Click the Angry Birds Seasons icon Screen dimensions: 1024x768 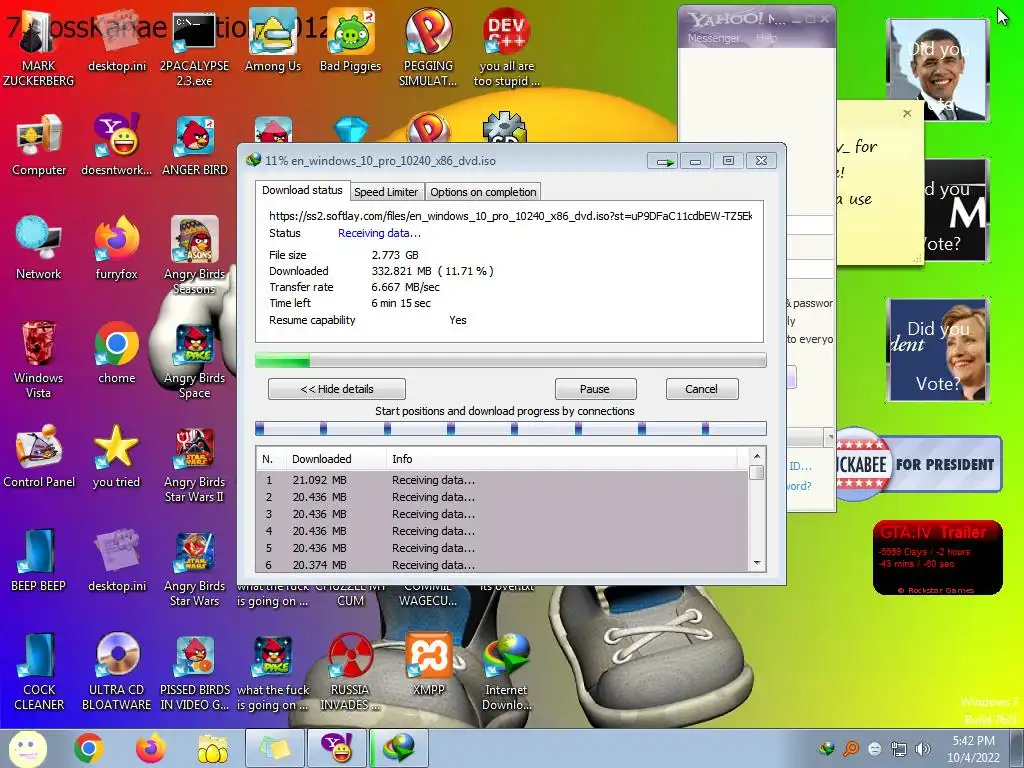[x=195, y=256]
